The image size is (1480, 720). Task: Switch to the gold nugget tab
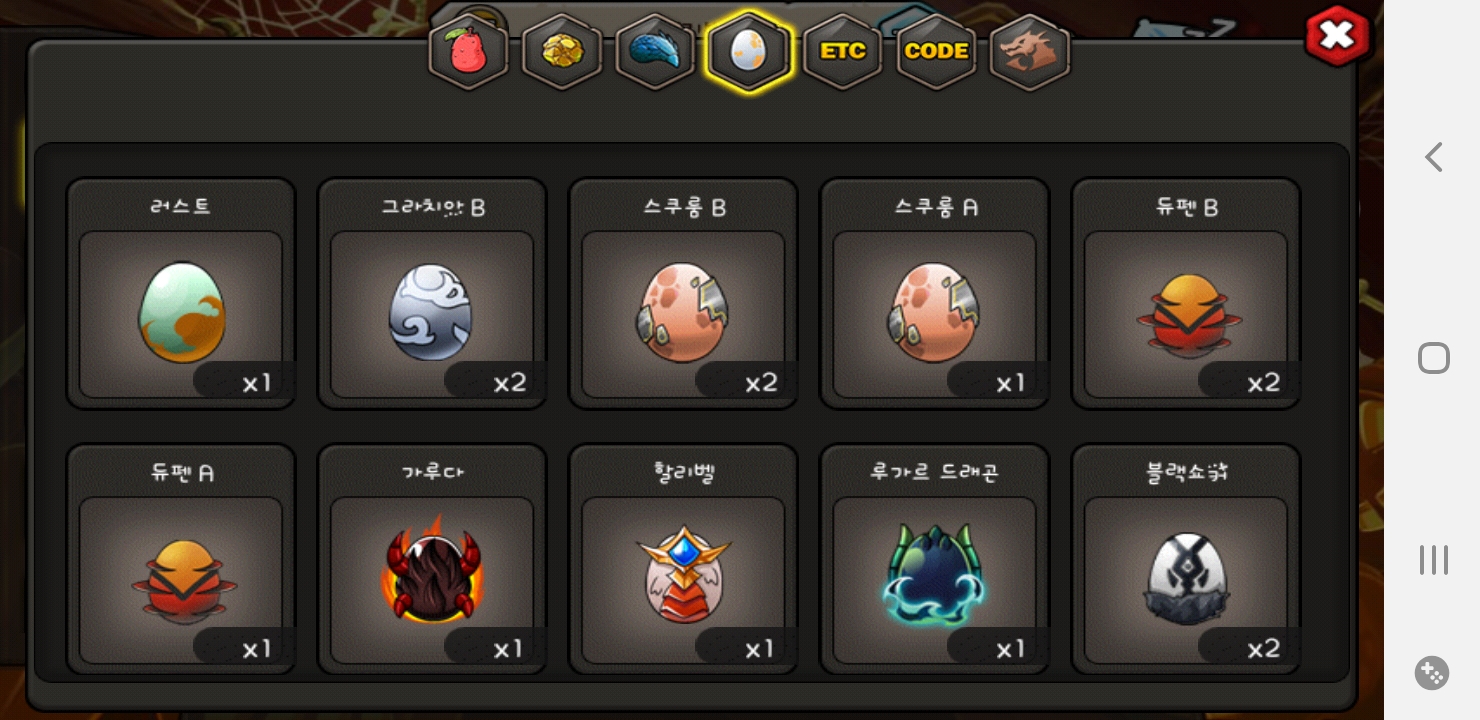pos(562,52)
